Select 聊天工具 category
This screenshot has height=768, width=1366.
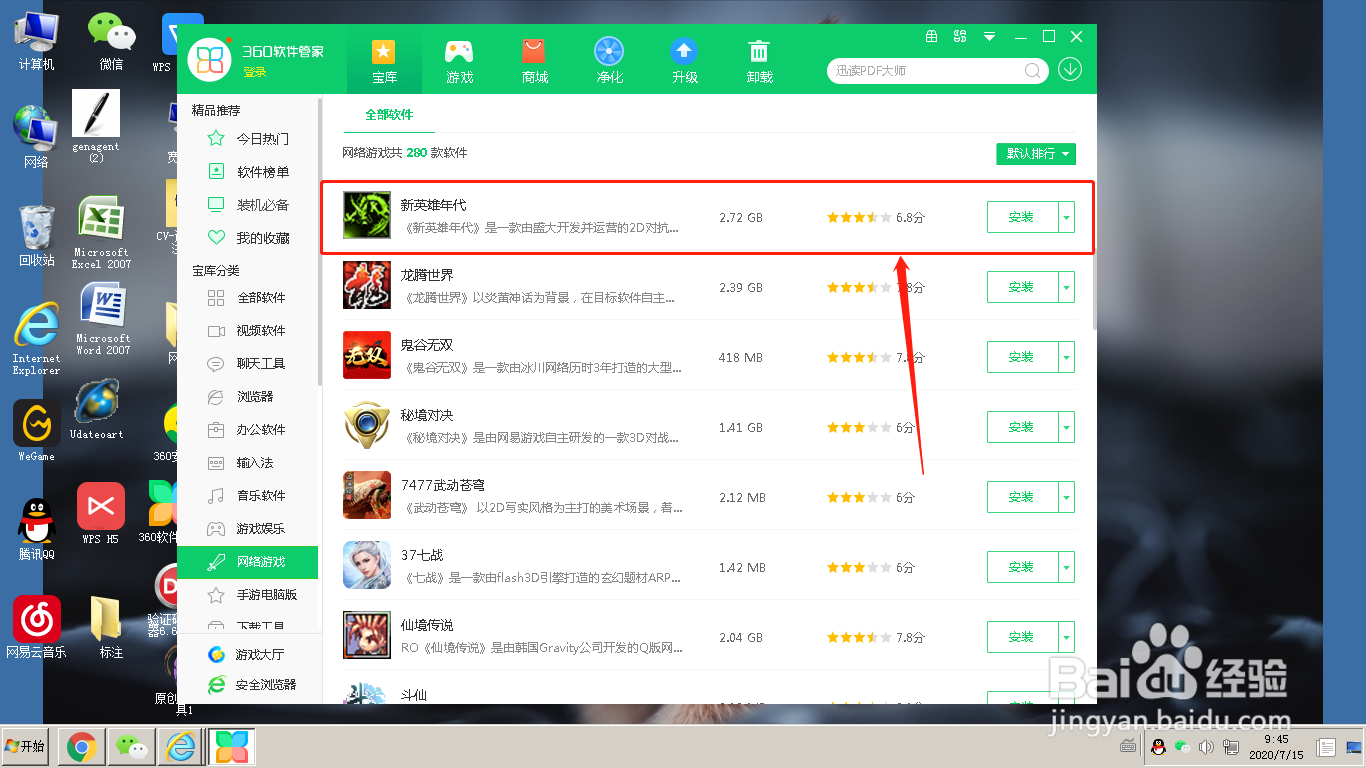248,364
